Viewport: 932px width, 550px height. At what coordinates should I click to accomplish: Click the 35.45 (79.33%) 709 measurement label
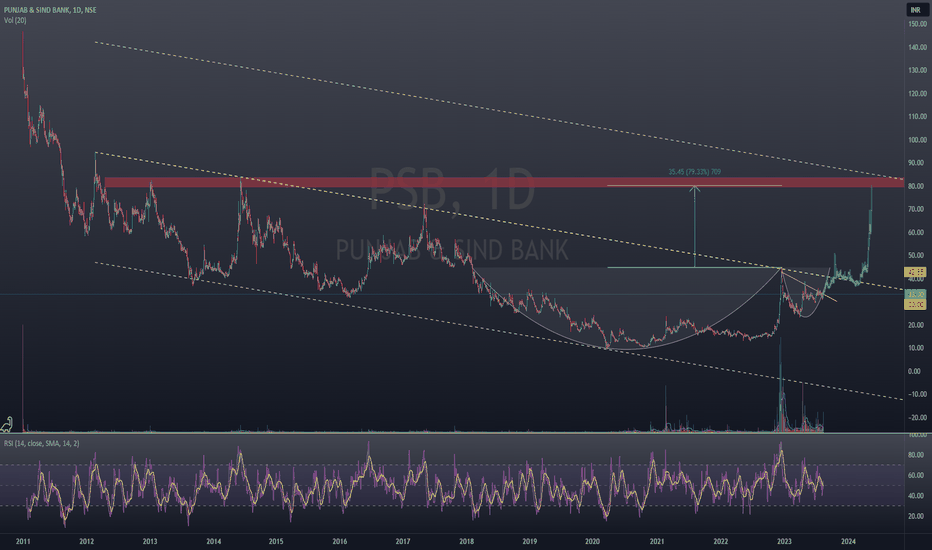[x=694, y=172]
